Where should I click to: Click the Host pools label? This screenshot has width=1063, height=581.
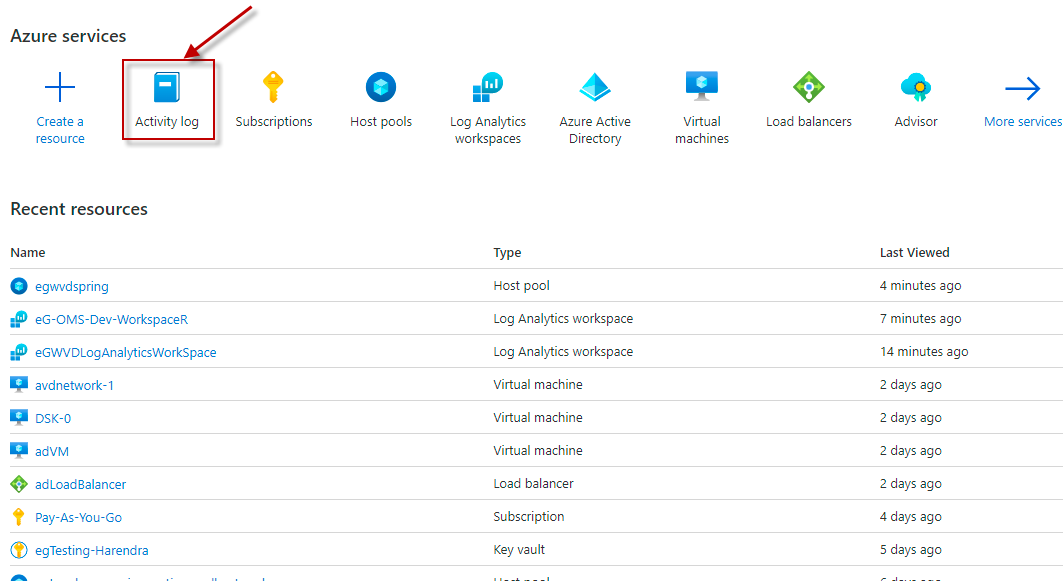381,121
